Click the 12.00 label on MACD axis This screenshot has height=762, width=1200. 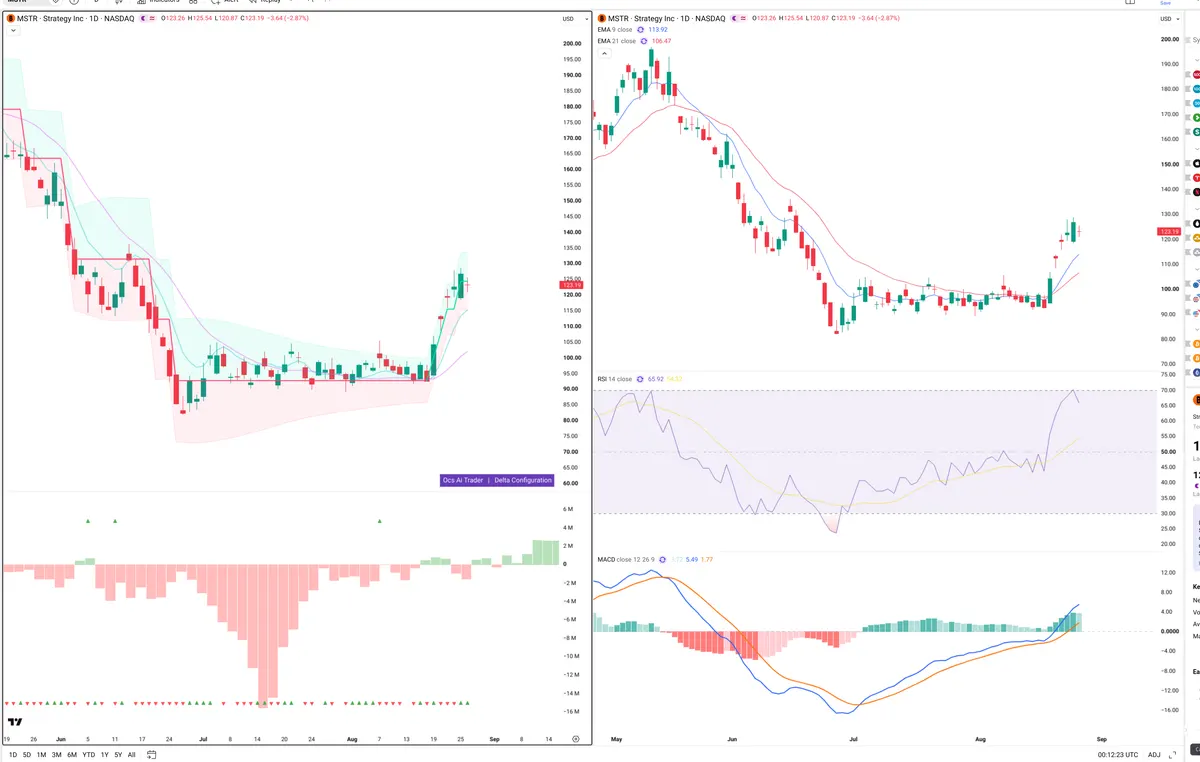[1169, 572]
